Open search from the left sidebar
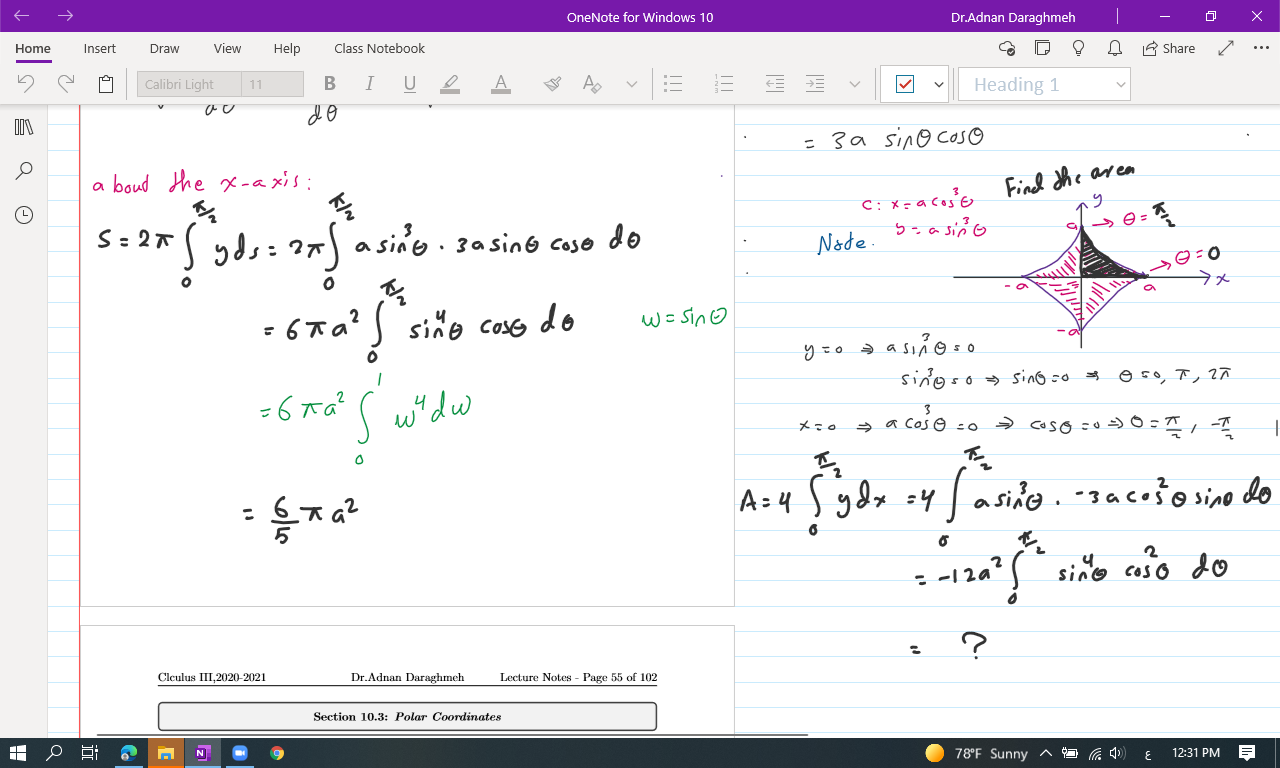This screenshot has width=1280, height=768. (x=24, y=171)
